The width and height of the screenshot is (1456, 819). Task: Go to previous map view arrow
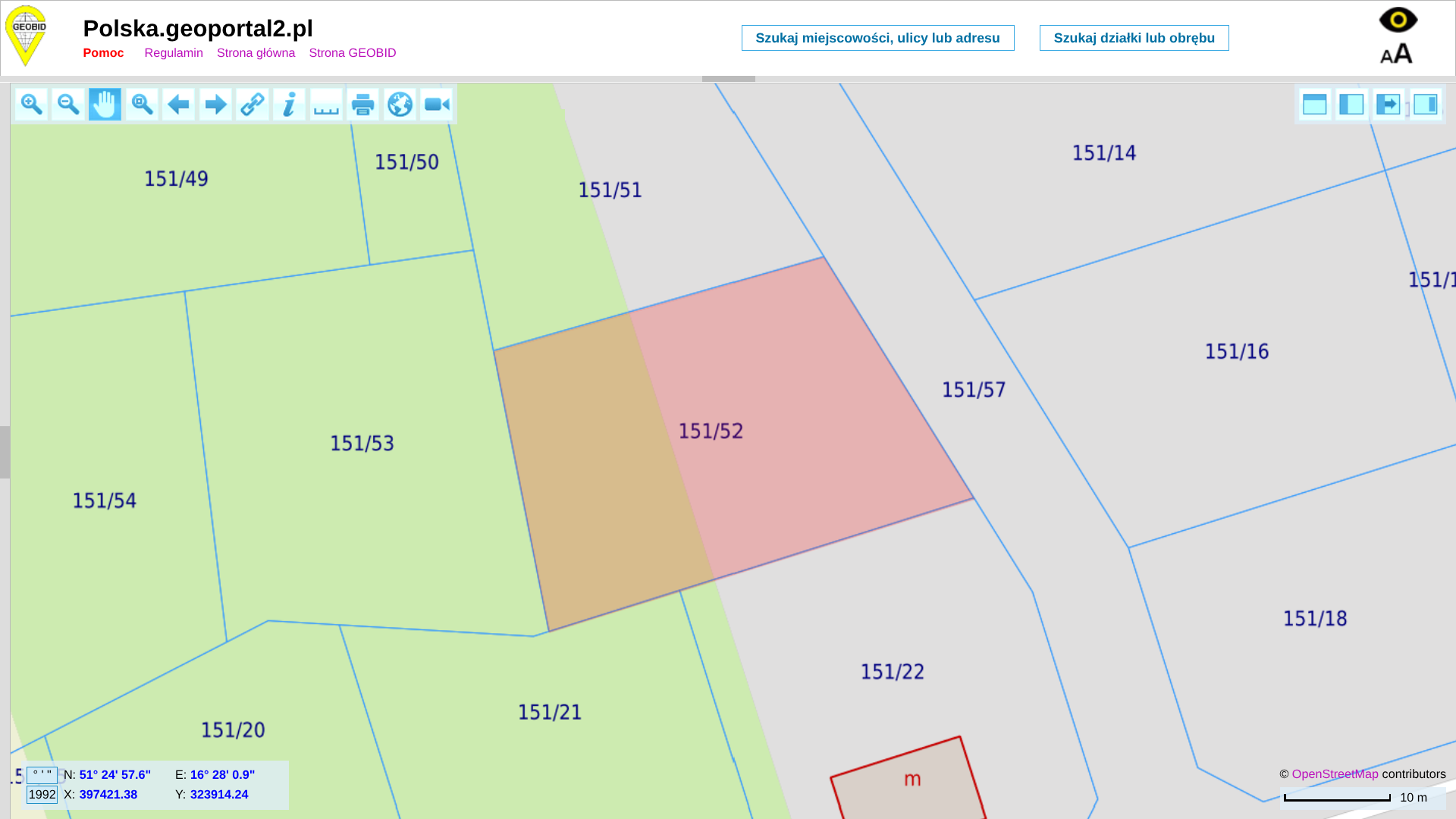(179, 105)
